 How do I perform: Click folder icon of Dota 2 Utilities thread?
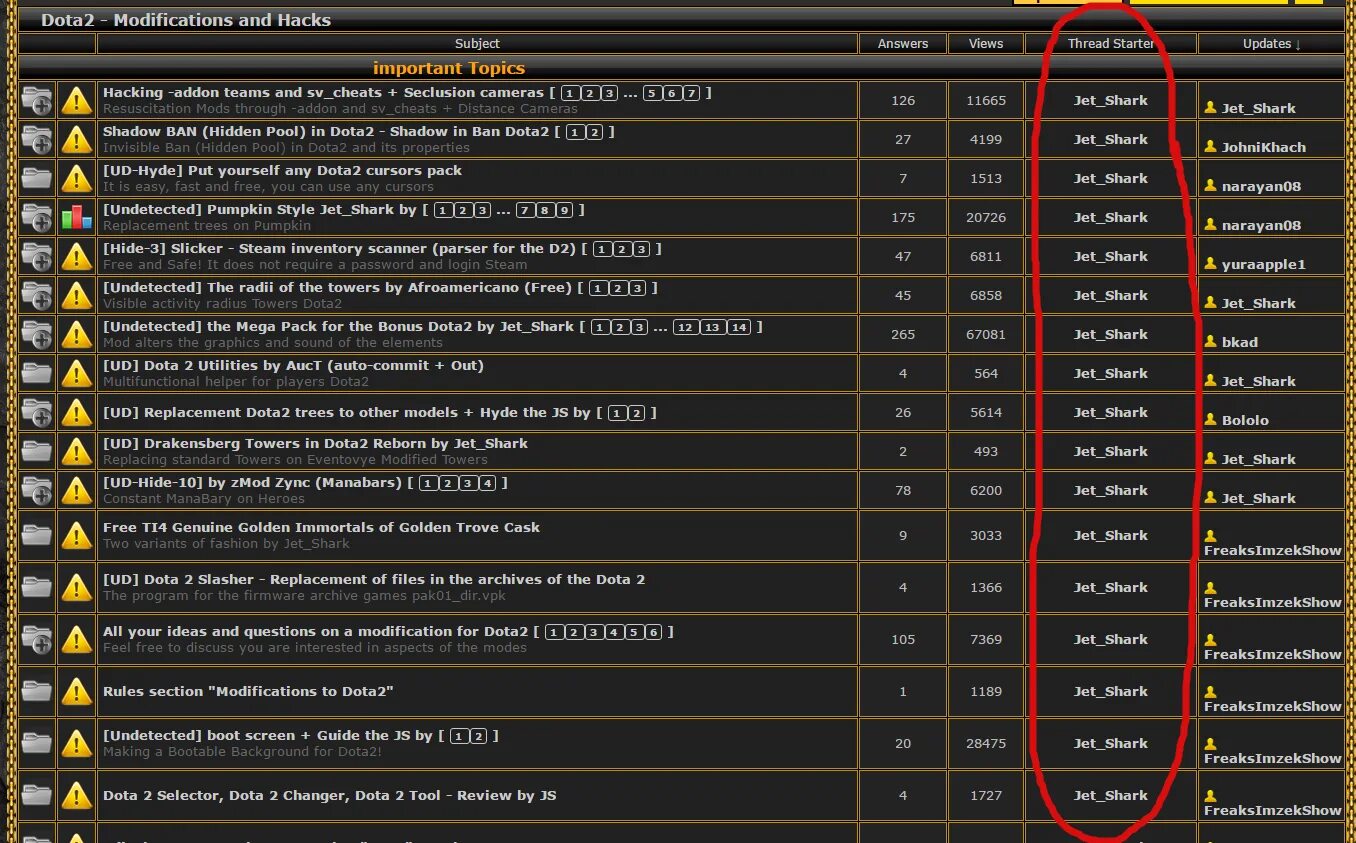(37, 373)
